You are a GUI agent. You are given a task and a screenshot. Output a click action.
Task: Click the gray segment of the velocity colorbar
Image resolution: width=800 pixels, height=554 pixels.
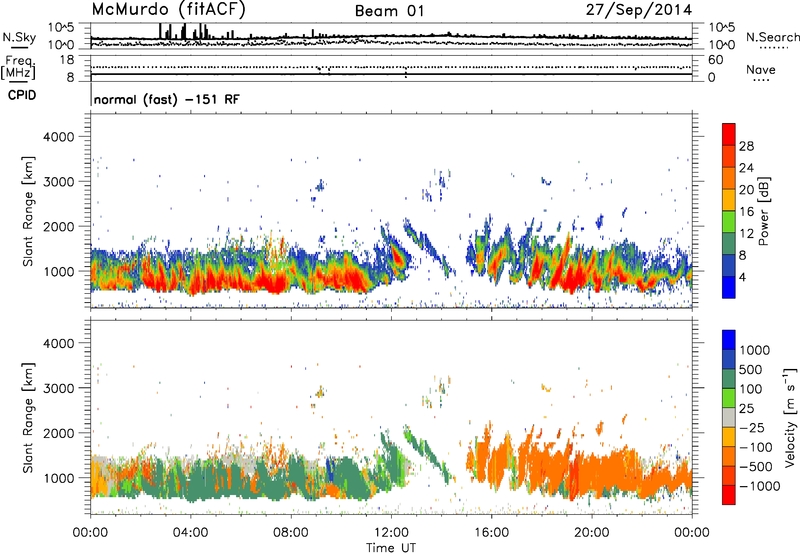click(x=729, y=417)
